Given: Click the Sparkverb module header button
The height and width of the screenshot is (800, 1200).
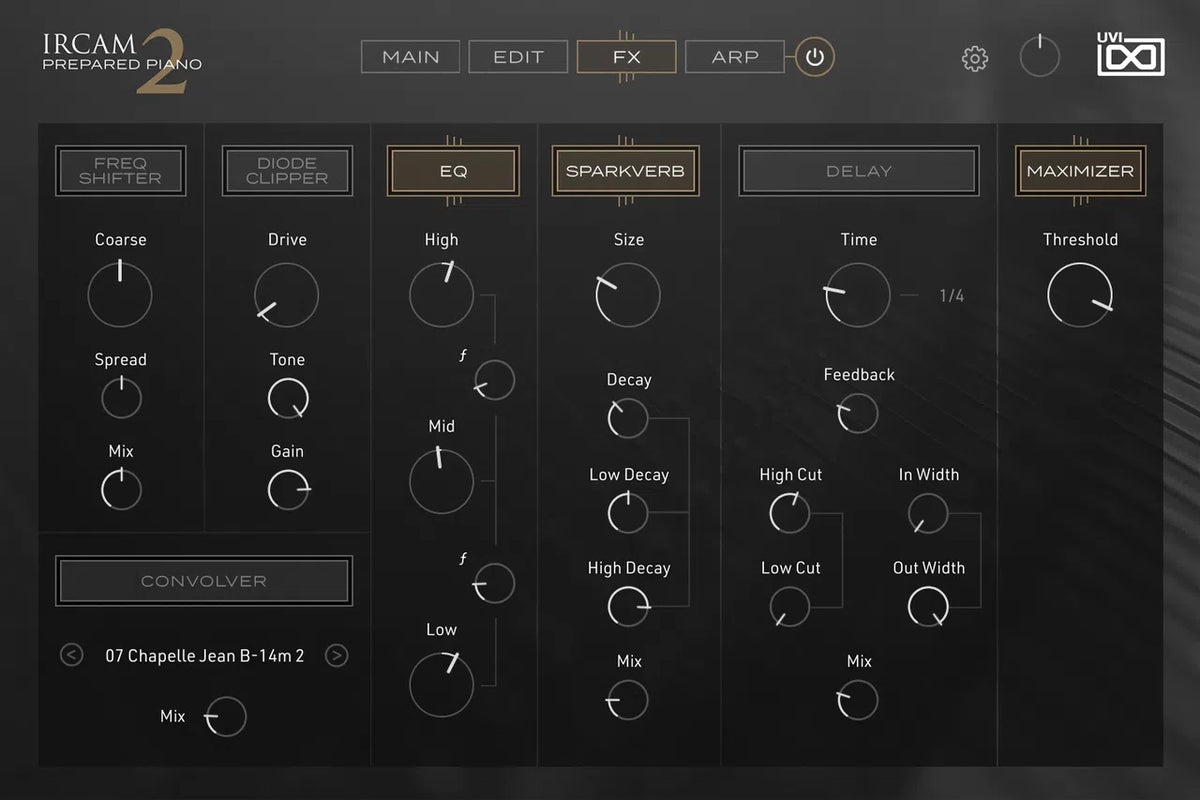Looking at the screenshot, I should point(625,170).
